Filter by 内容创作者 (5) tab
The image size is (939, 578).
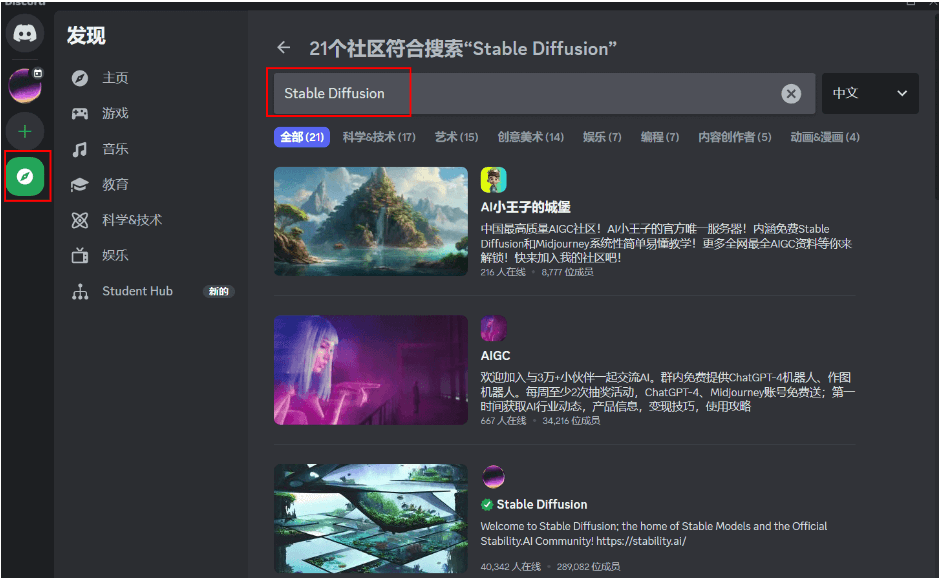(x=735, y=137)
